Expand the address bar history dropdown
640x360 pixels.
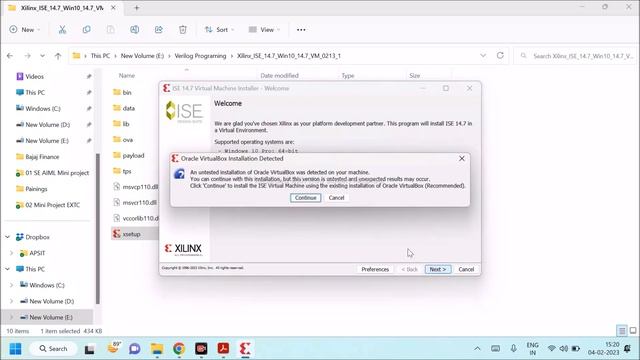[483, 56]
